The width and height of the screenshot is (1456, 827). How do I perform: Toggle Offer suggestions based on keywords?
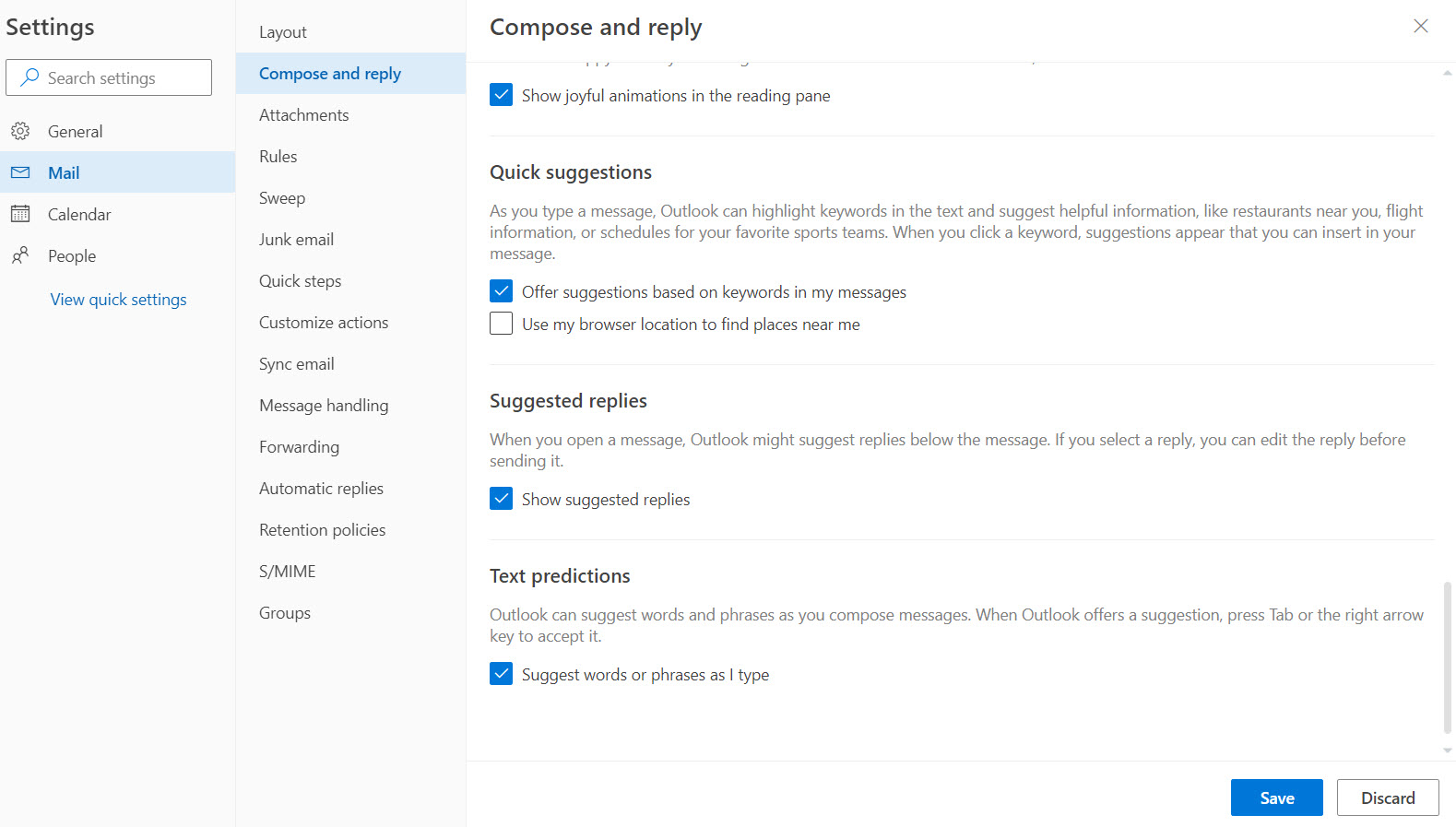click(x=501, y=291)
